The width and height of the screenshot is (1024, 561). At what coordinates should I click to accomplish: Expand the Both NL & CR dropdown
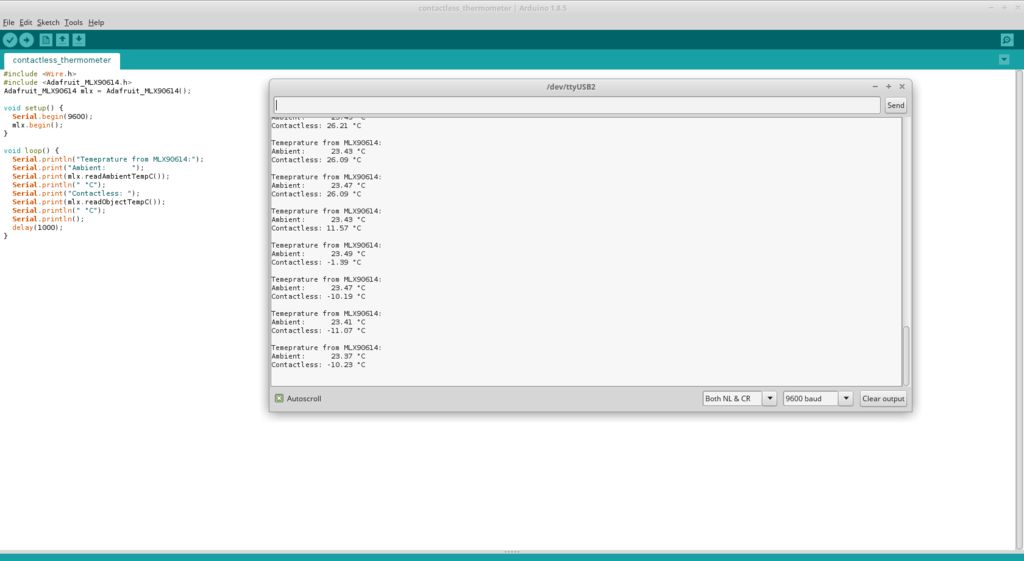coord(769,398)
